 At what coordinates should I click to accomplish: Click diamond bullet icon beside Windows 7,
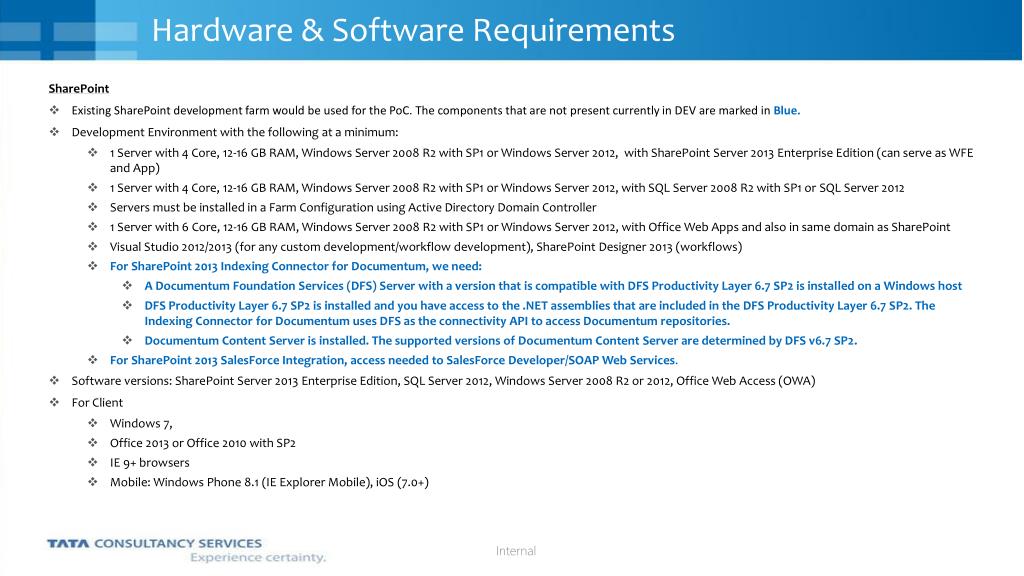click(93, 423)
